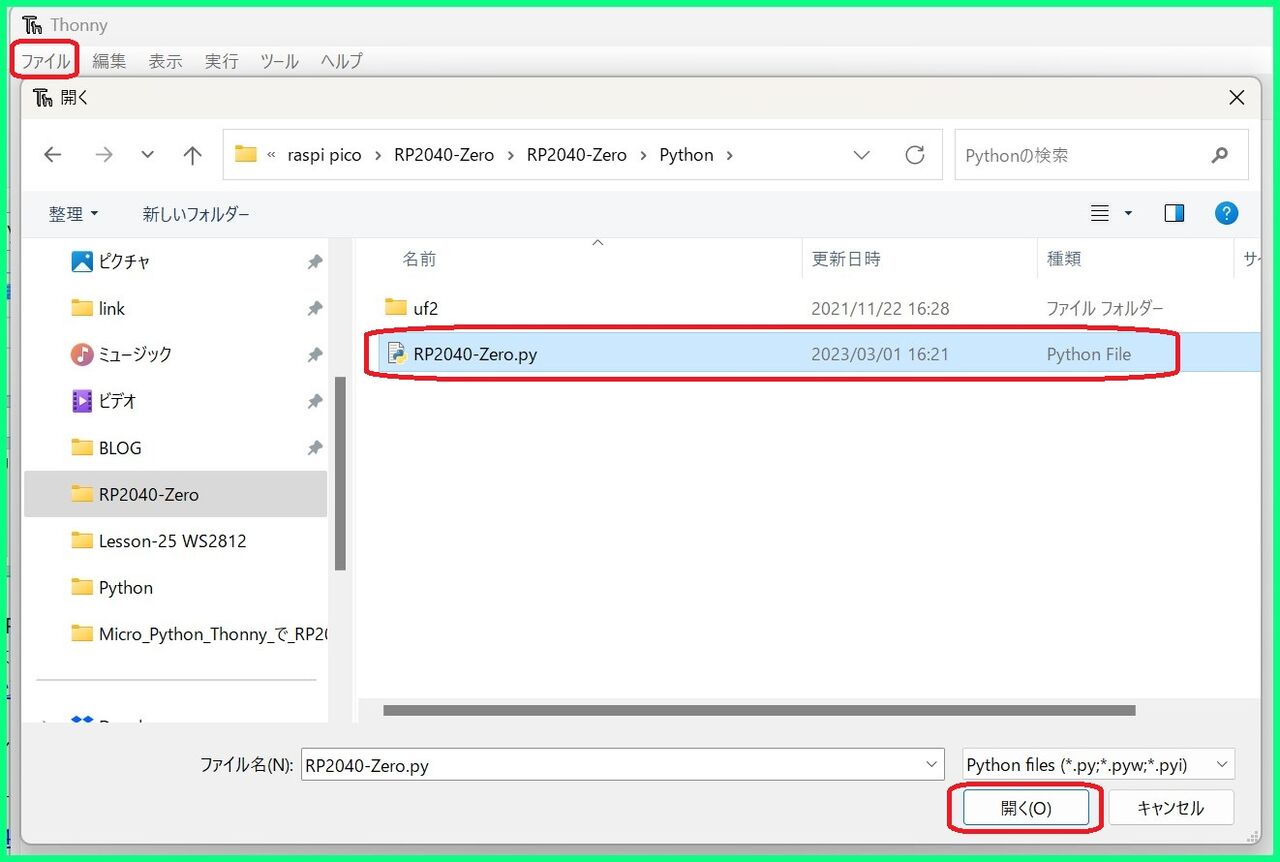Select RP2040-Zero folder in sidebar
Viewport: 1280px width, 862px height.
click(x=175, y=494)
